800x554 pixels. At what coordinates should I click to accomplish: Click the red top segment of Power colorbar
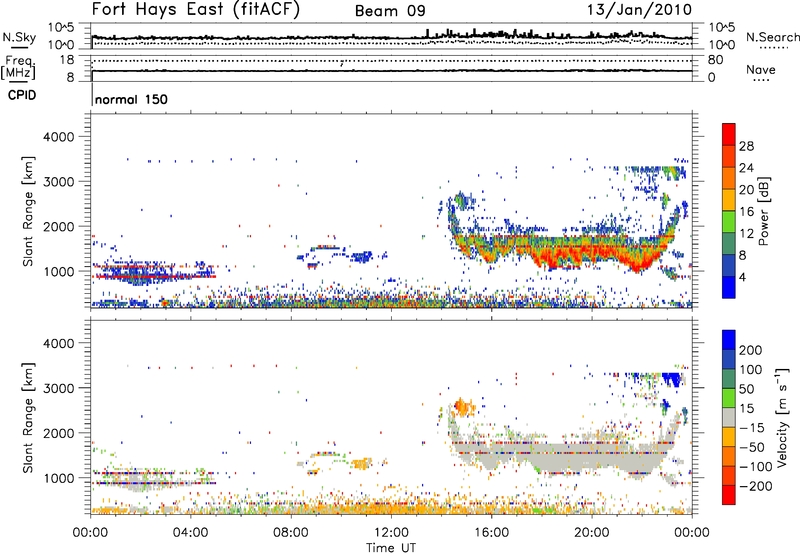point(729,134)
